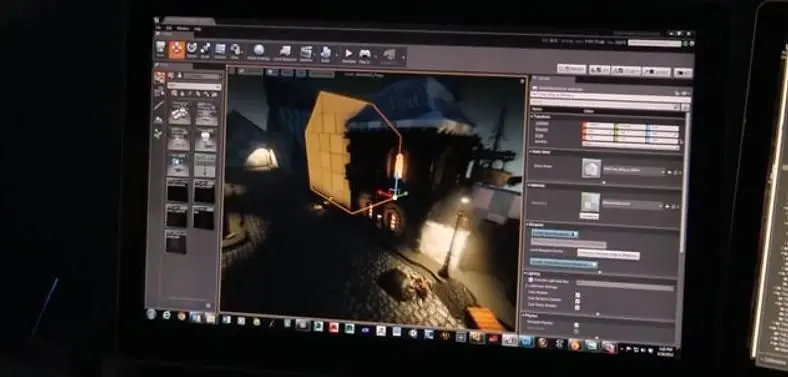Click the Lit view mode button in viewport
Image resolution: width=788 pixels, height=377 pixels.
[x=272, y=72]
